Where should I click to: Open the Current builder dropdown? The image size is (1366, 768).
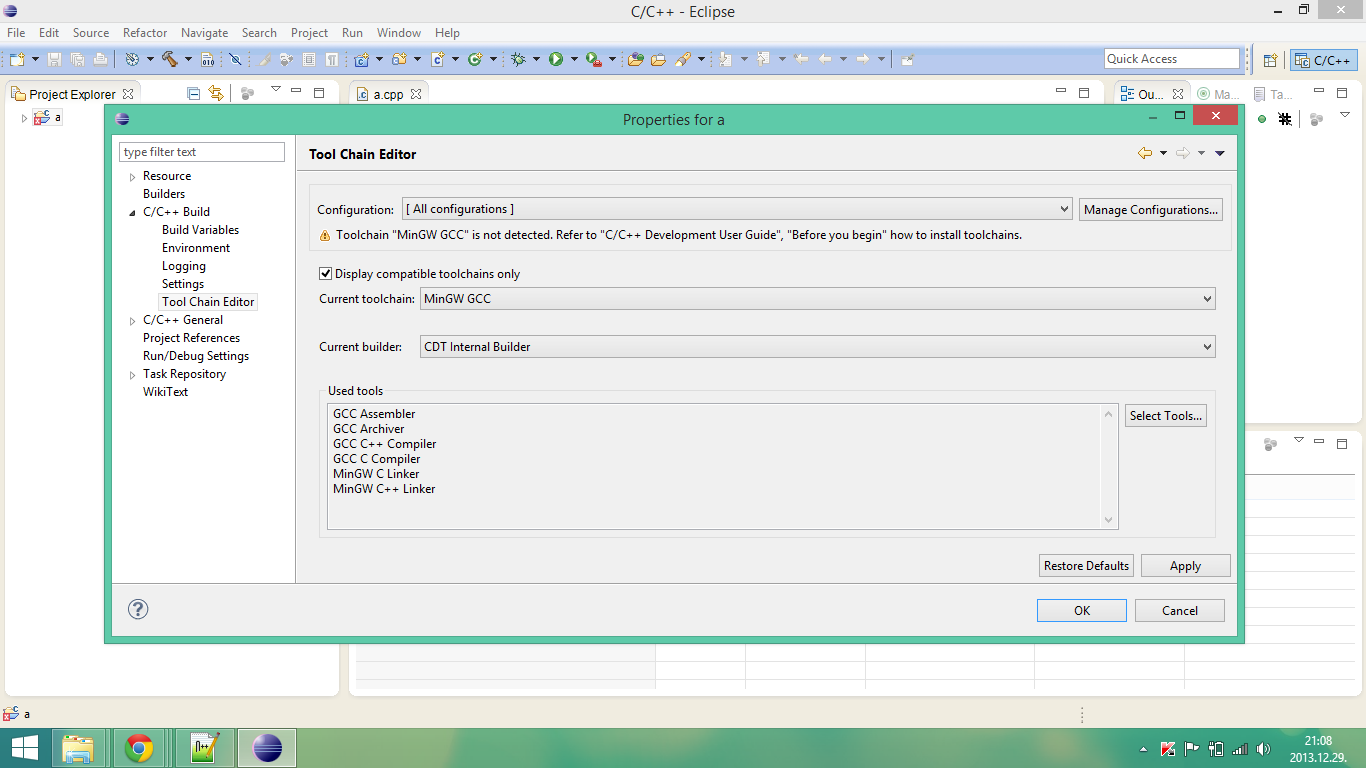pos(818,346)
